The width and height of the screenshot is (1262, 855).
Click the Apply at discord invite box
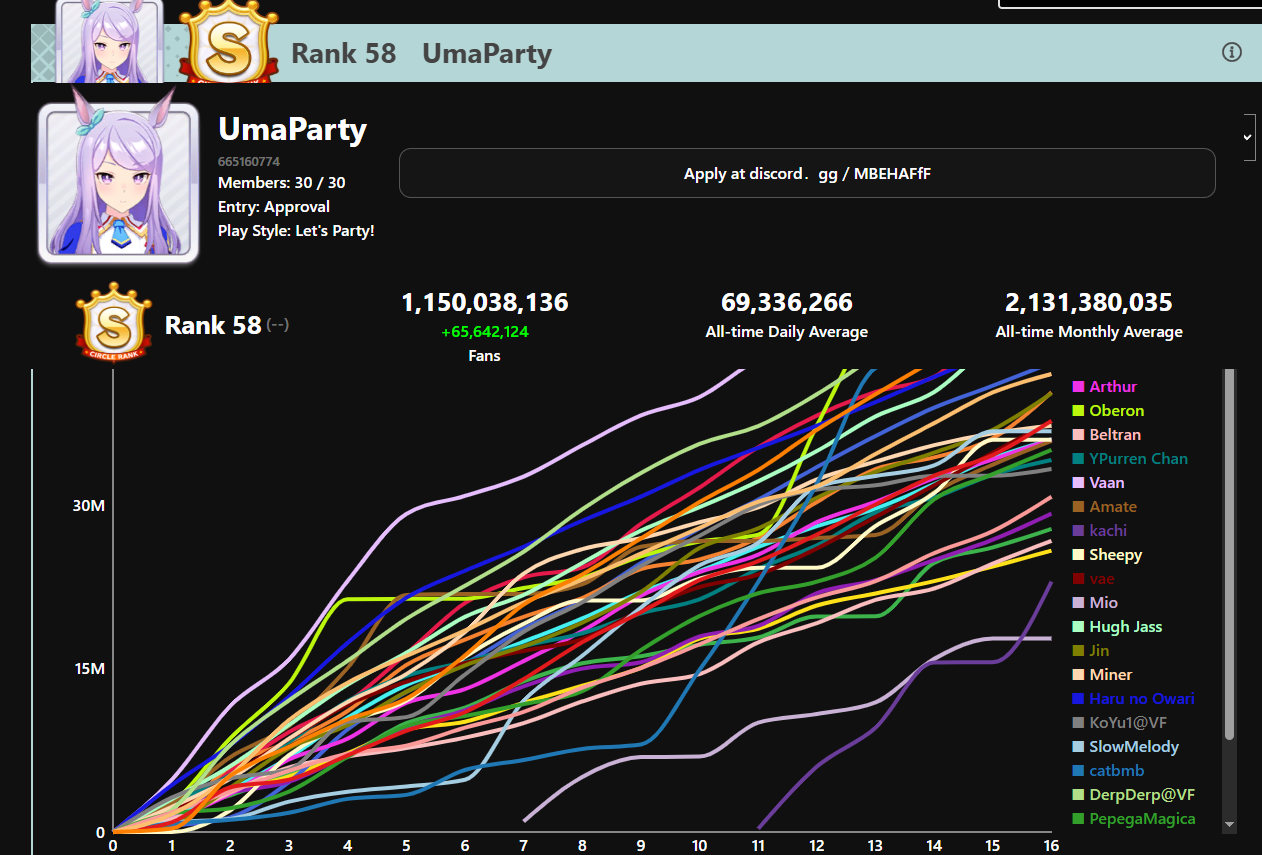(807, 174)
